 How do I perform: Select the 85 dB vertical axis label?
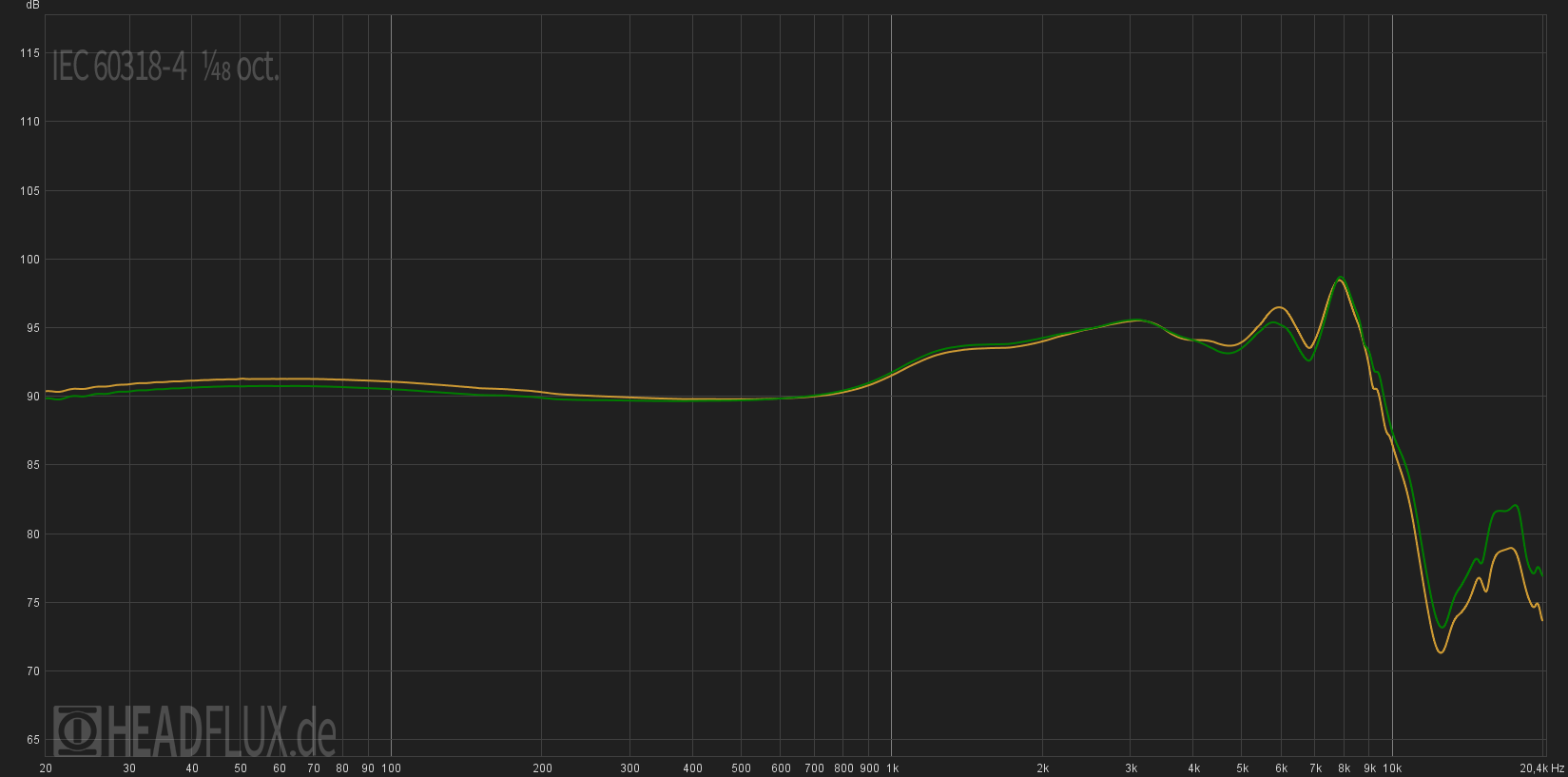pyautogui.click(x=33, y=465)
